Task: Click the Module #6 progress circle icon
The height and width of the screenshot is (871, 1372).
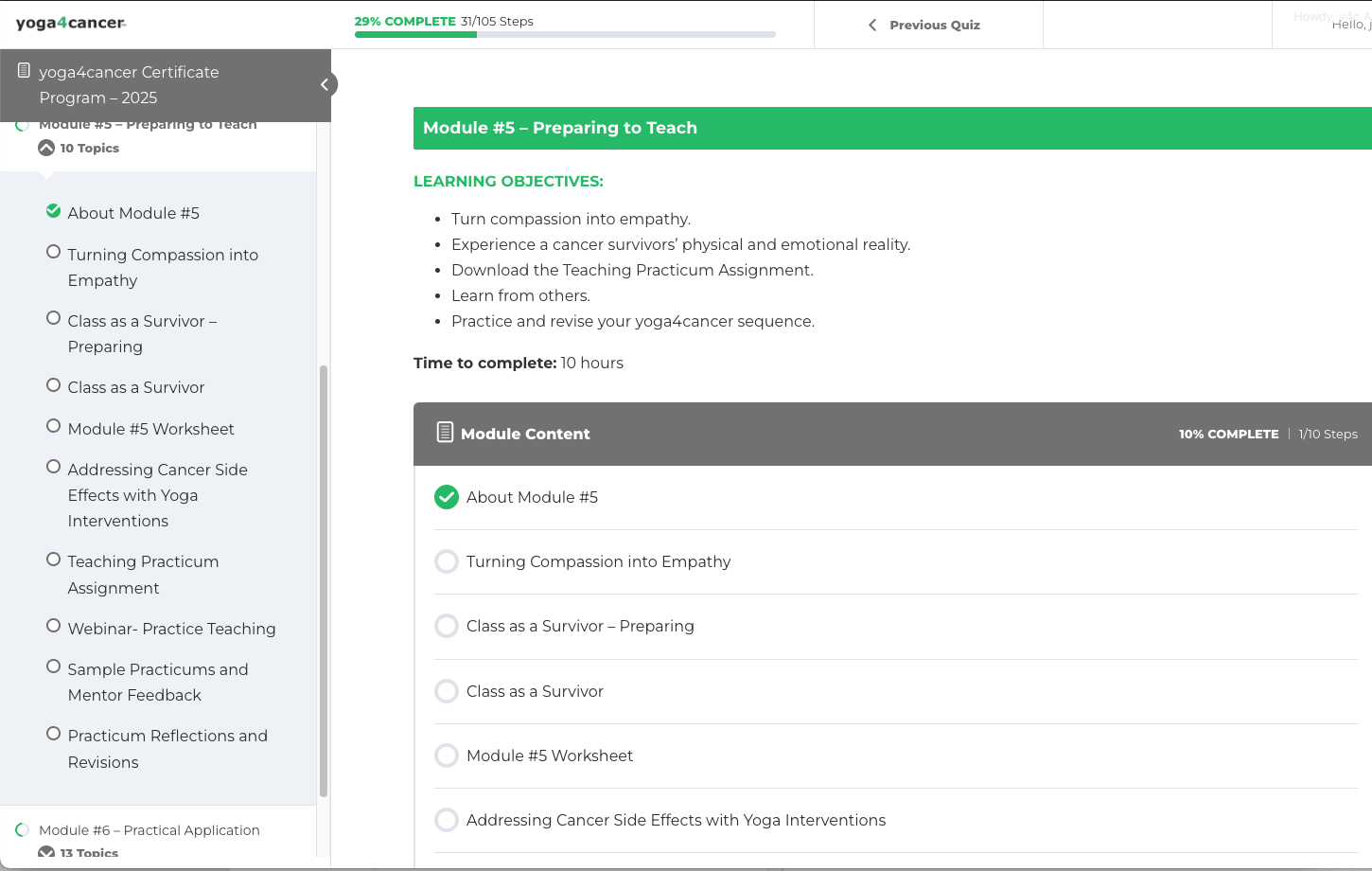Action: point(22,830)
